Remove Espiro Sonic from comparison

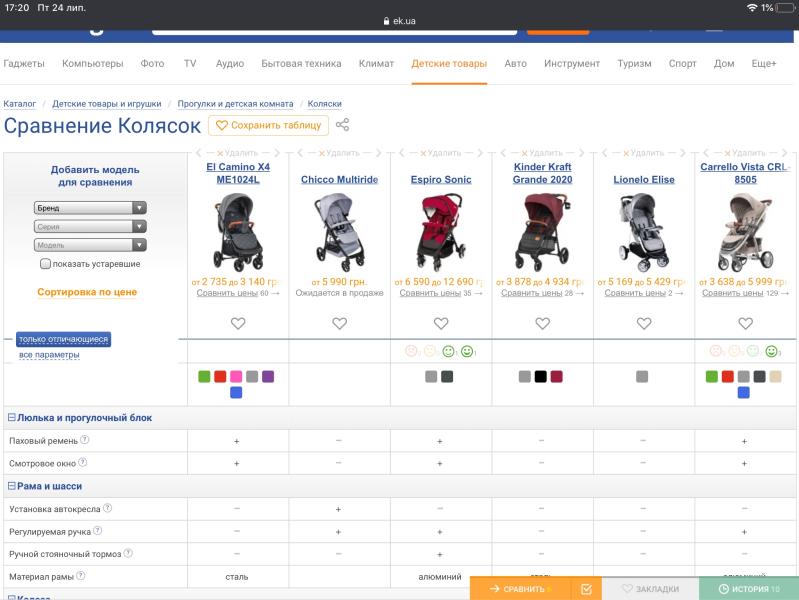(440, 153)
